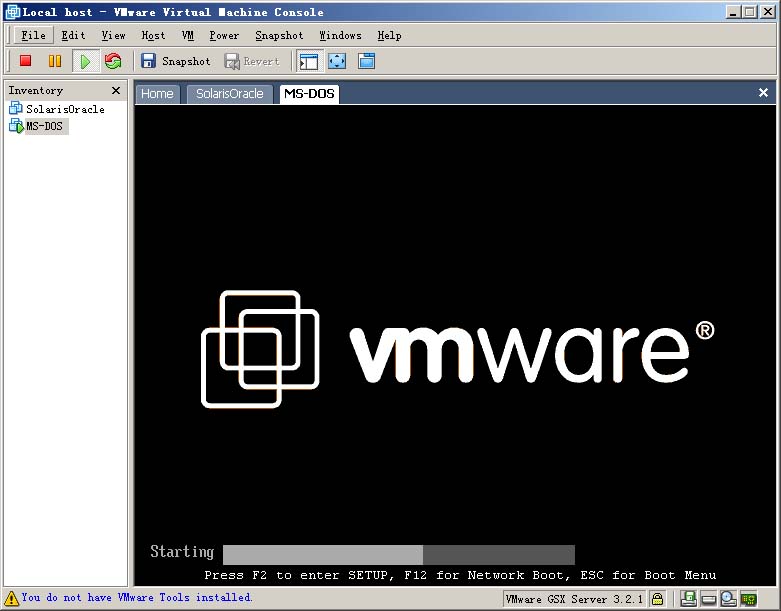Switch to the Home tab
Image resolution: width=781 pixels, height=611 pixels.
157,94
